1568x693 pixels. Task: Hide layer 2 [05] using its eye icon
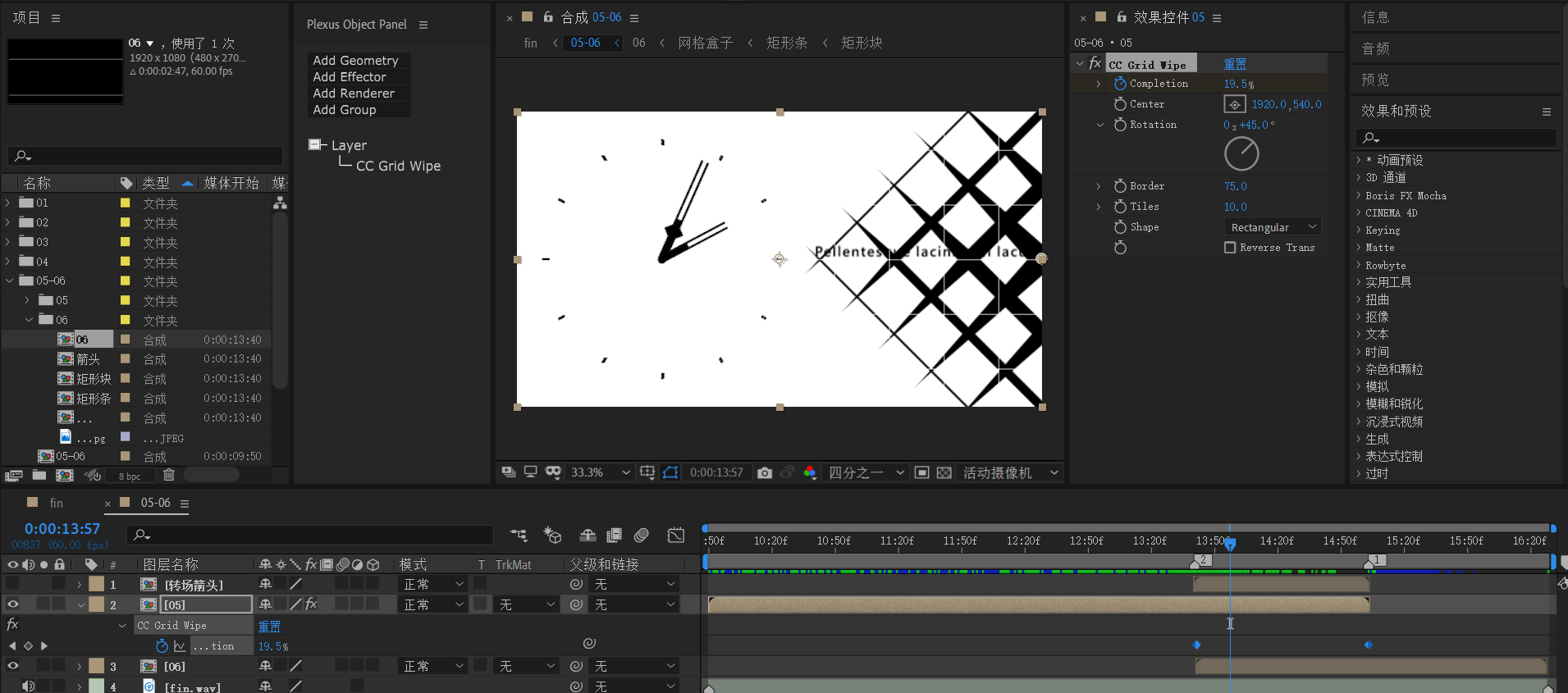tap(13, 604)
